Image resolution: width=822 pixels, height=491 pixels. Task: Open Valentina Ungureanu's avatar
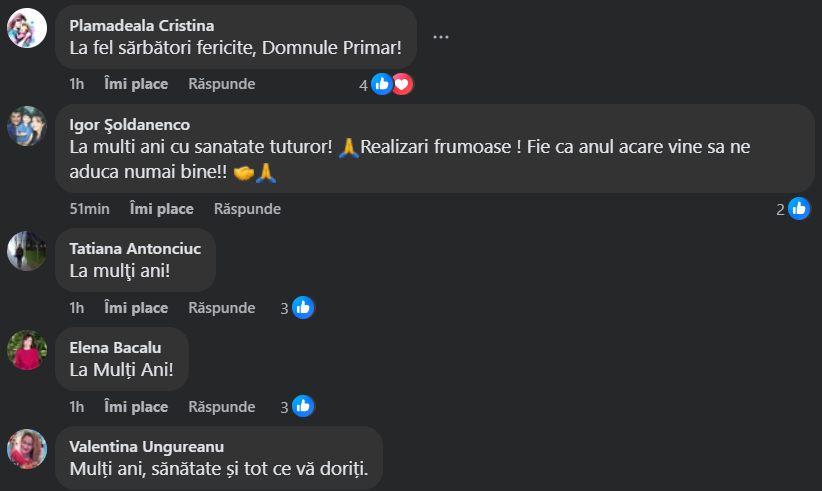(x=27, y=449)
